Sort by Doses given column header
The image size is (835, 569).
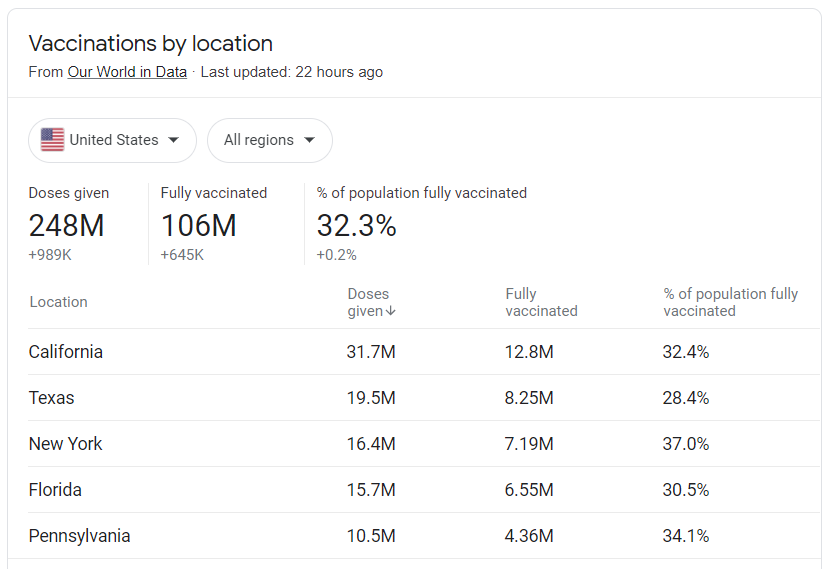pyautogui.click(x=368, y=302)
